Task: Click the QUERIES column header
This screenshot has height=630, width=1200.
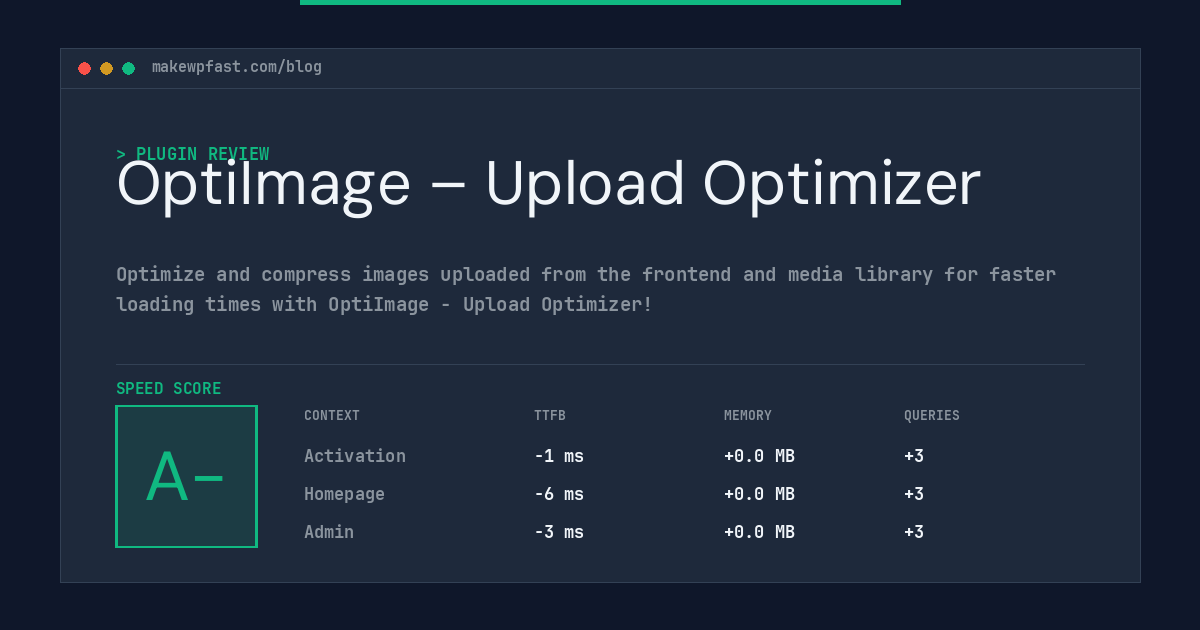Action: click(932, 415)
